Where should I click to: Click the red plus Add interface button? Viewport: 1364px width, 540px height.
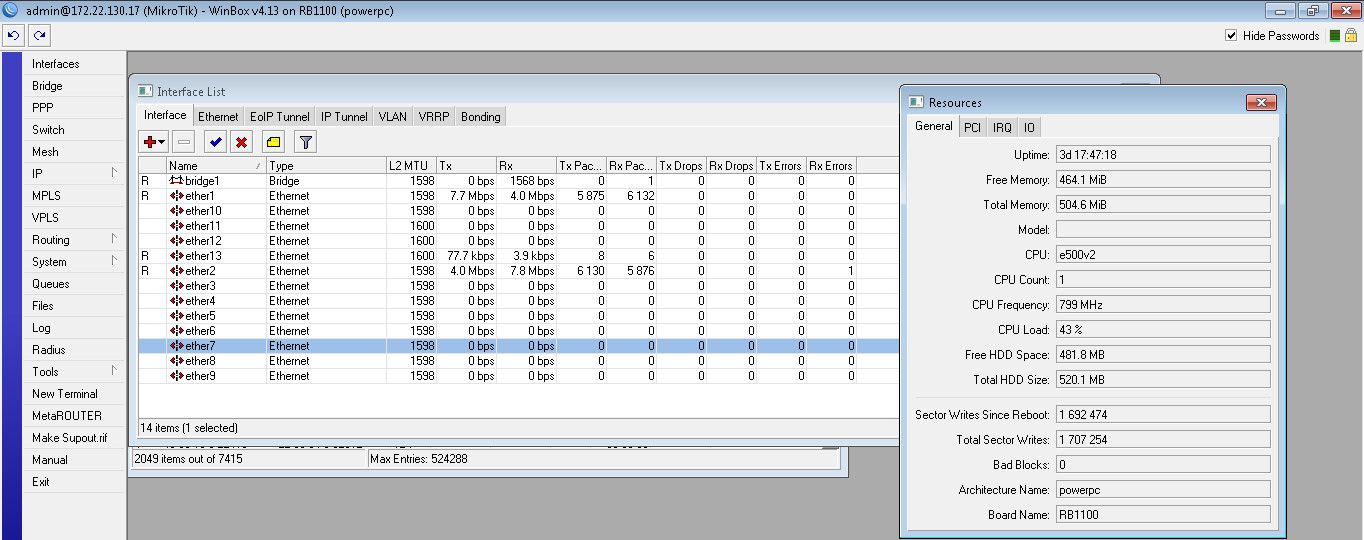tap(150, 143)
